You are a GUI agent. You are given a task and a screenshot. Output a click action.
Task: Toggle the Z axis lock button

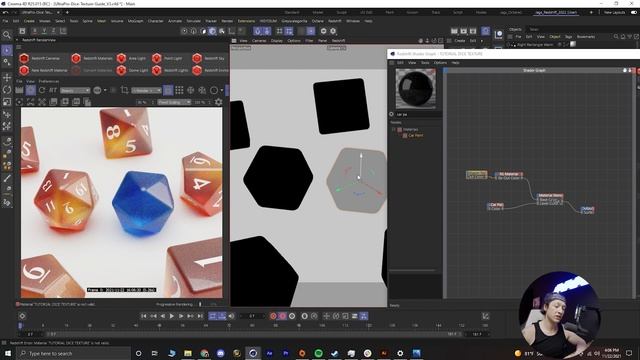click(x=53, y=31)
